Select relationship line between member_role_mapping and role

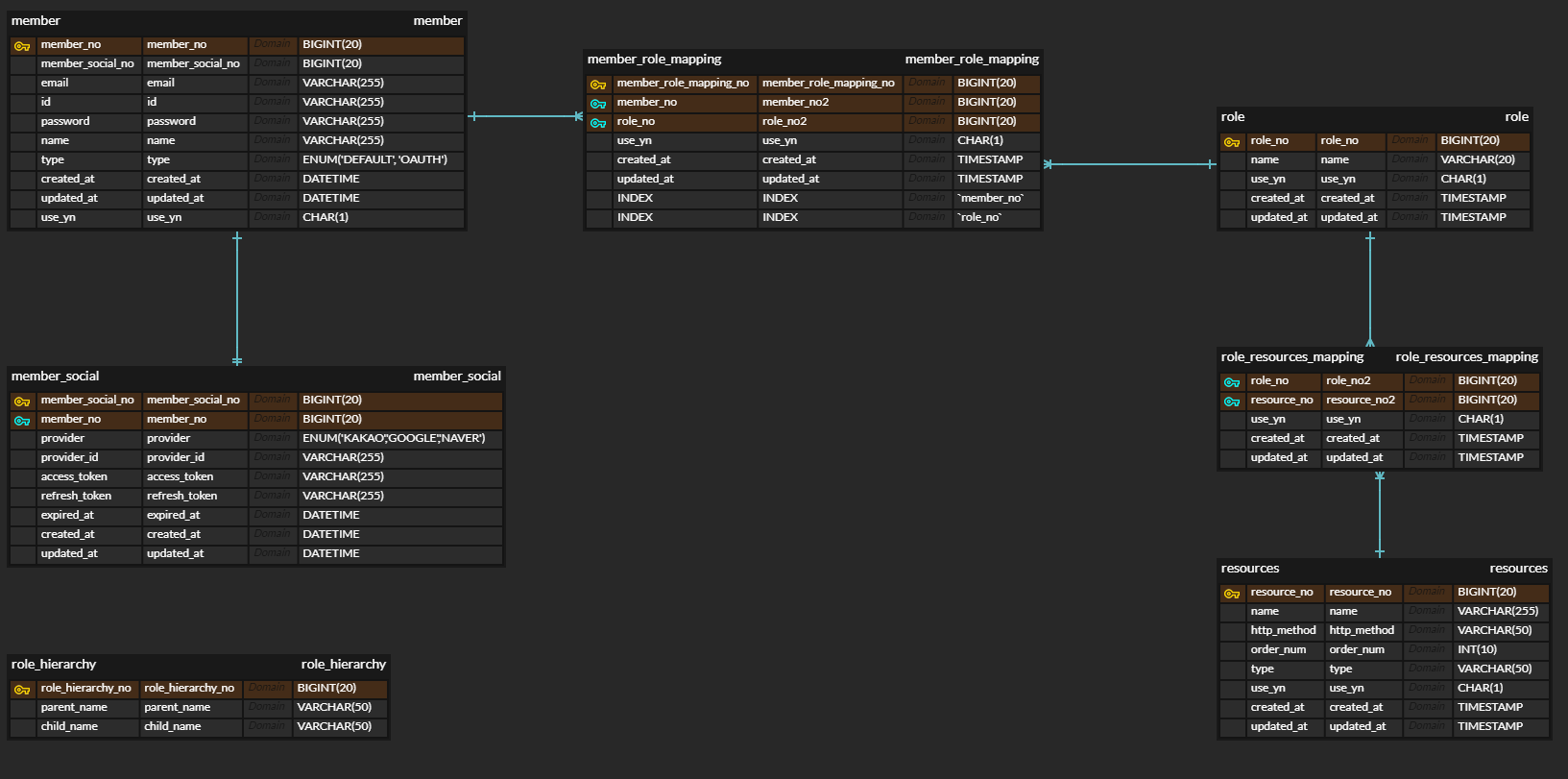pos(1130,164)
